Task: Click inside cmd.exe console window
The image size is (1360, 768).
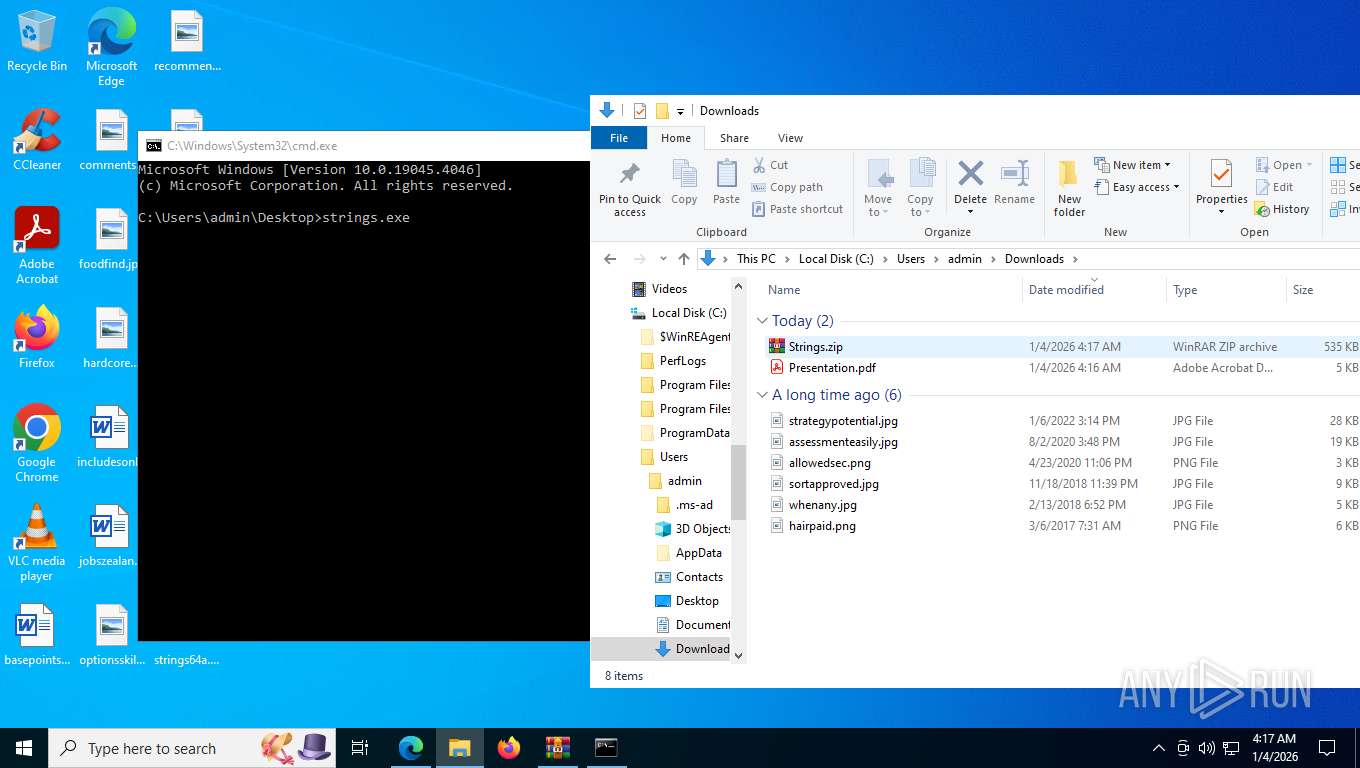Action: click(363, 400)
